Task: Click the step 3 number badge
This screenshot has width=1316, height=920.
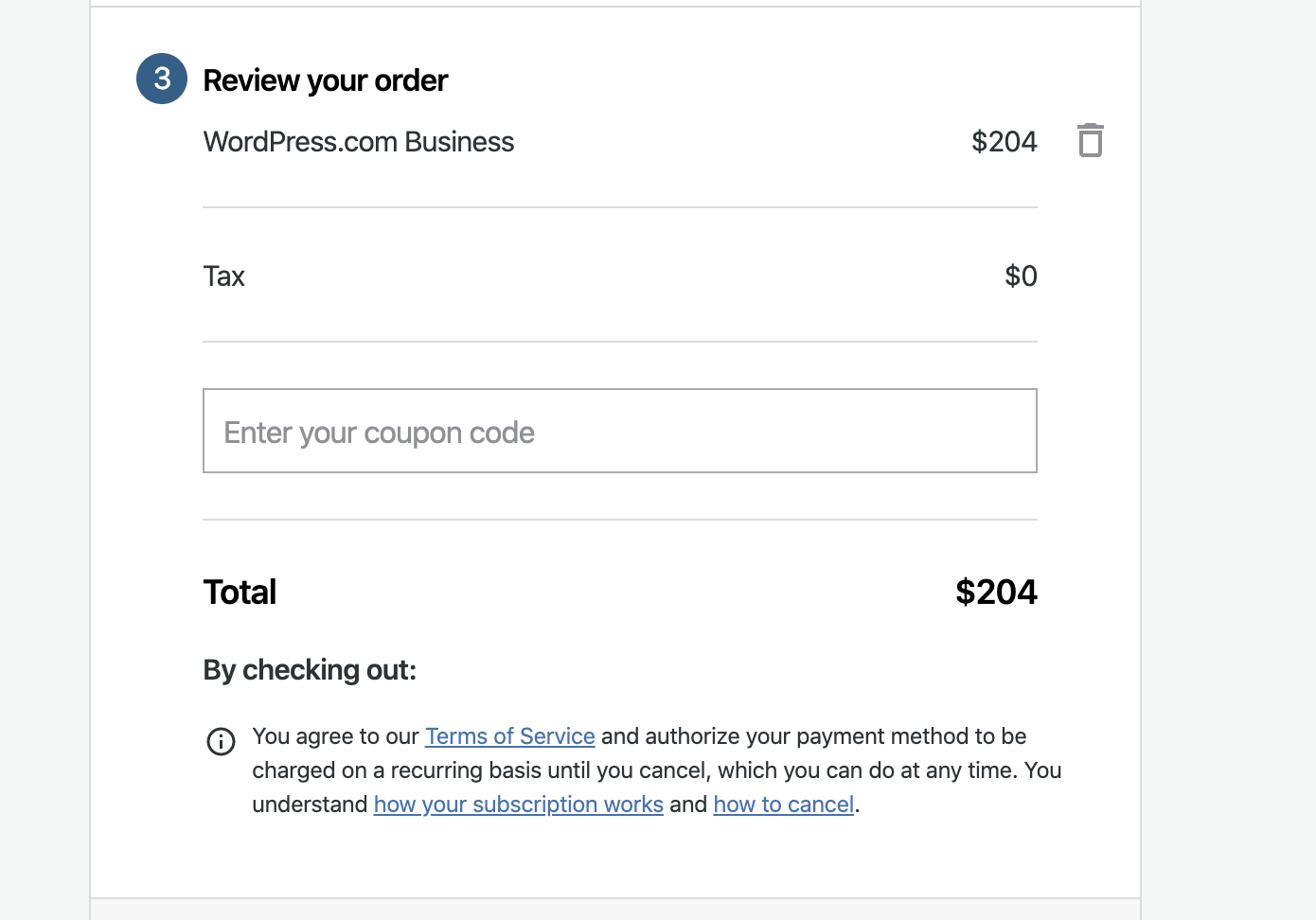Action: point(162,79)
